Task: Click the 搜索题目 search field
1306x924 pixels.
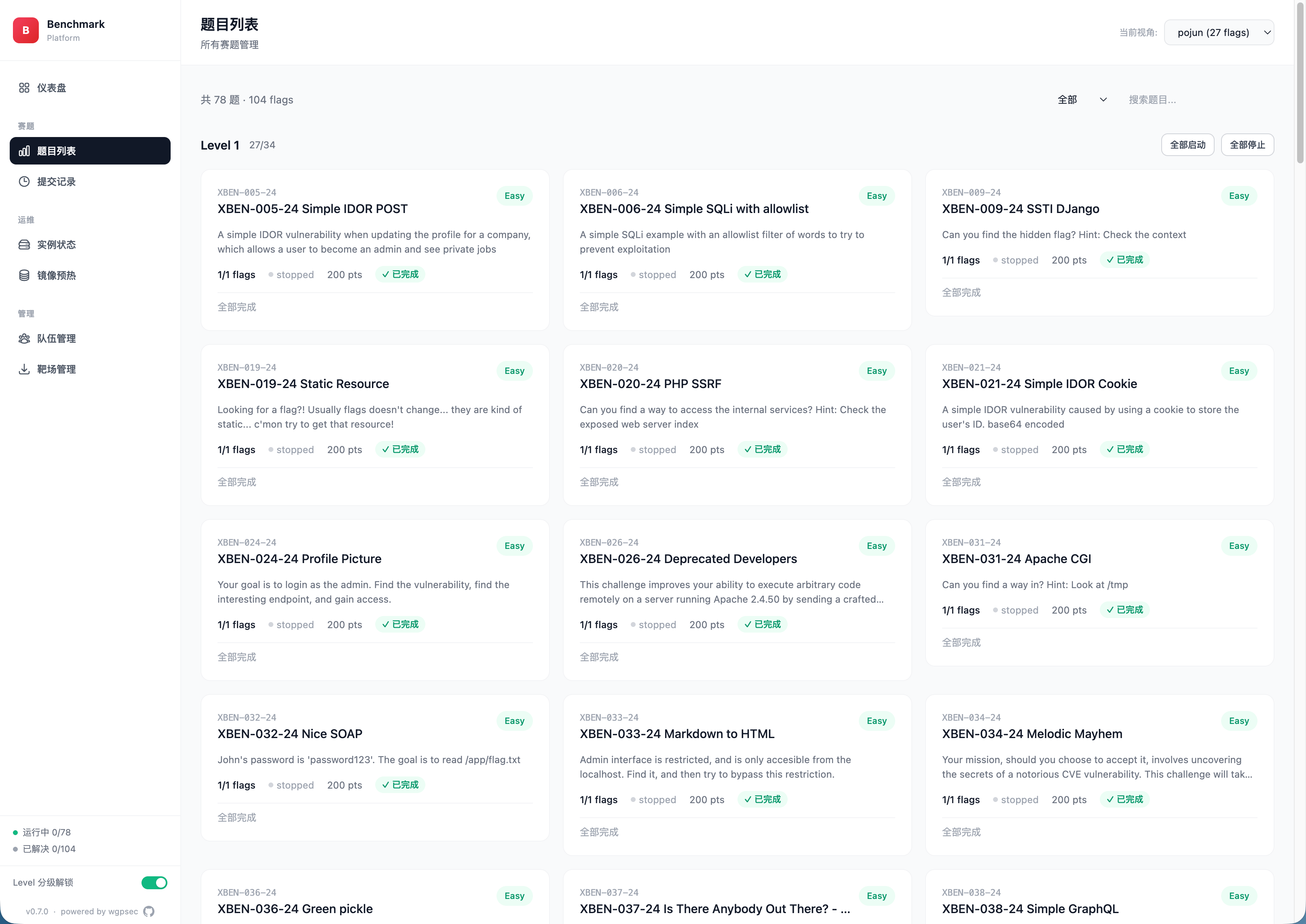Action: tap(1198, 99)
